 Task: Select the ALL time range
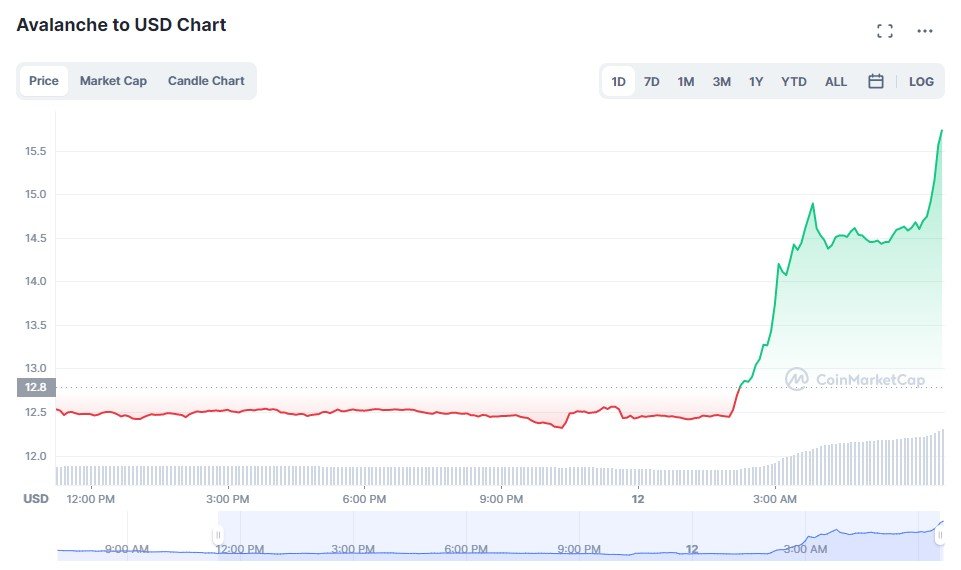[x=836, y=82]
